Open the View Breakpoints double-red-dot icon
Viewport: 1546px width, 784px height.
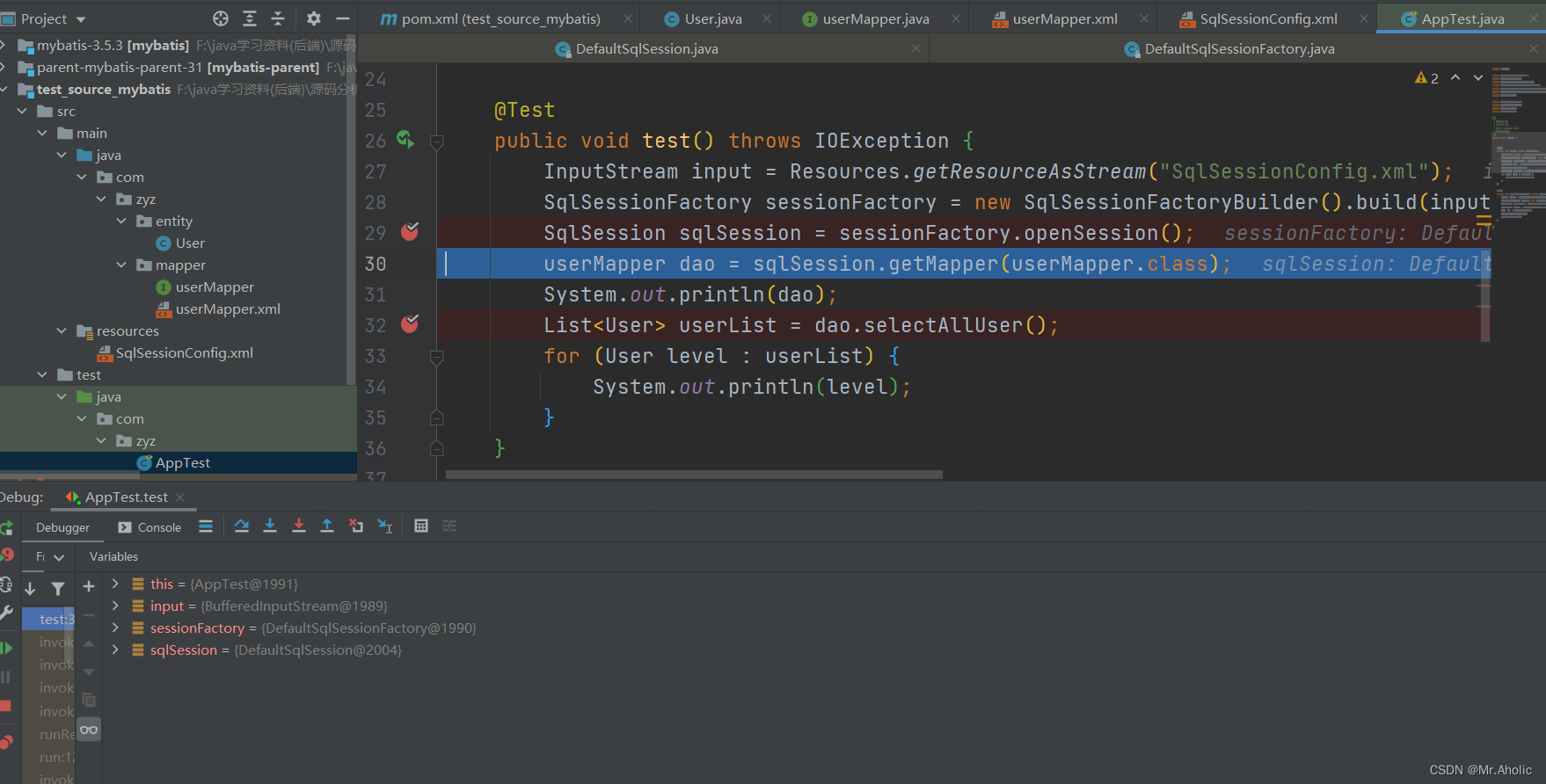(x=6, y=742)
